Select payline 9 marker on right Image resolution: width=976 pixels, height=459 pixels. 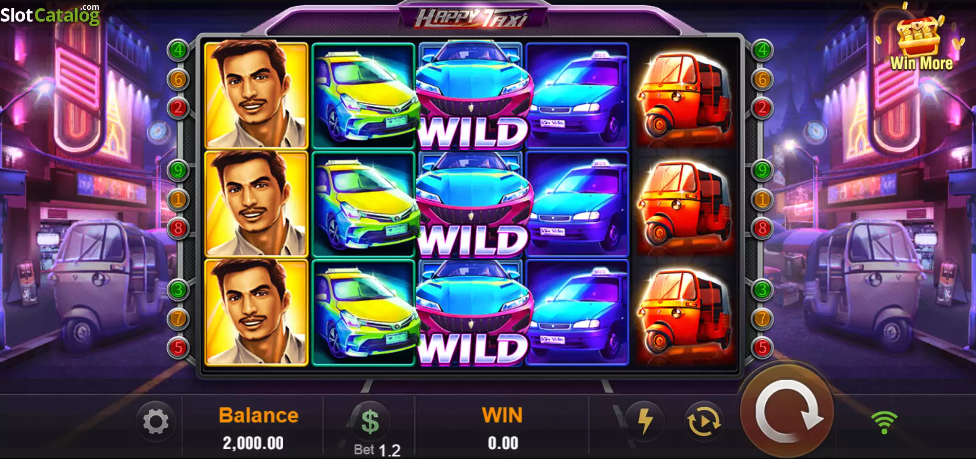coord(762,169)
